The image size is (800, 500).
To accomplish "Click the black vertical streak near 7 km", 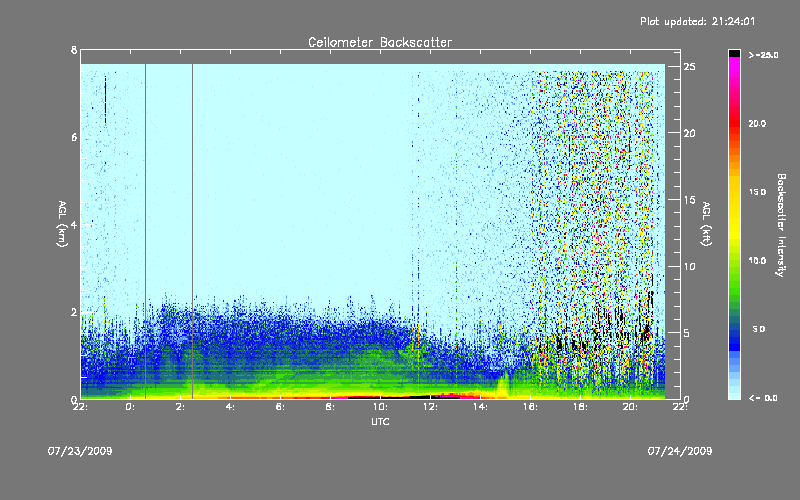I will [x=106, y=99].
